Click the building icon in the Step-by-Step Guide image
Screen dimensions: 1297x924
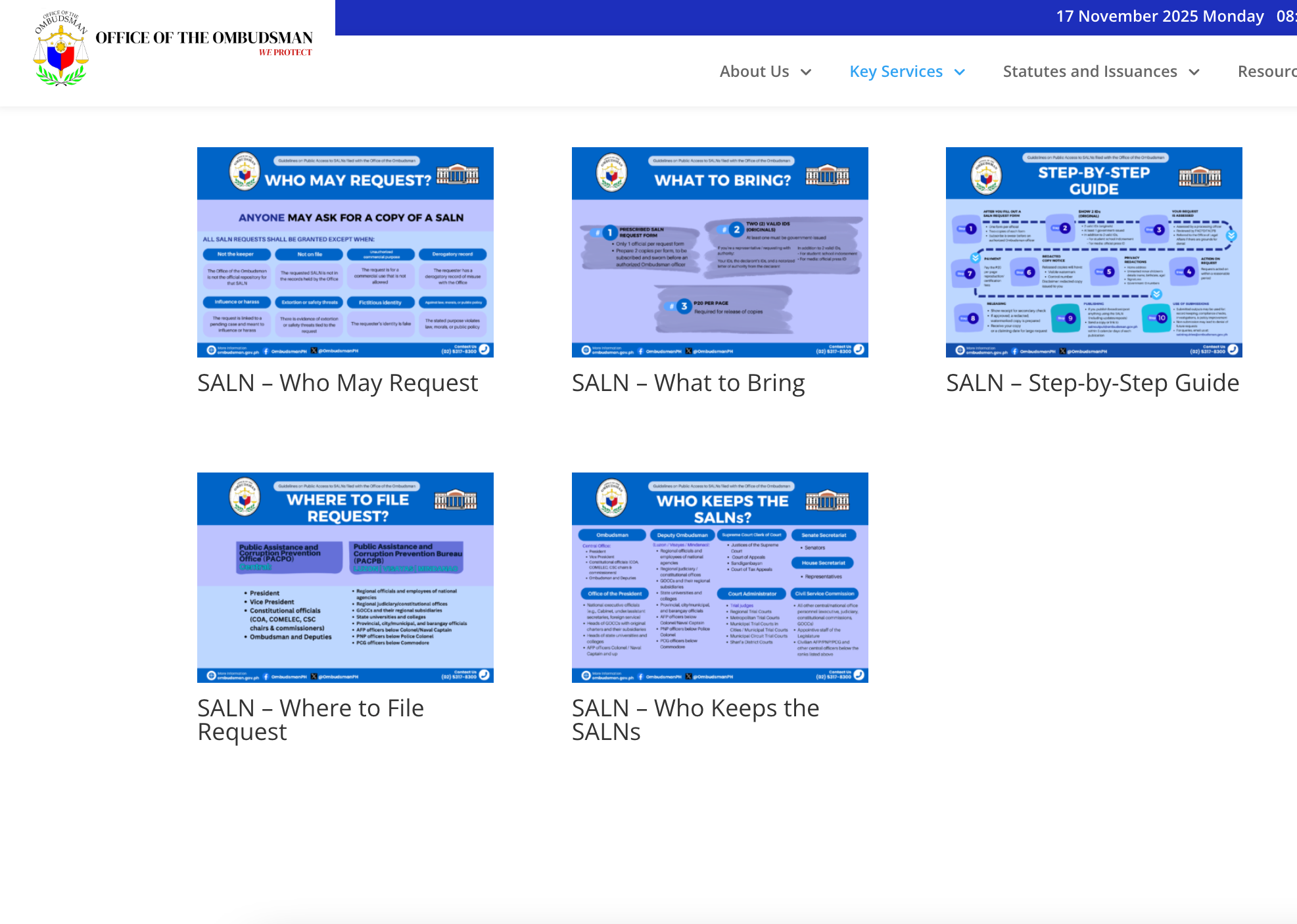pyautogui.click(x=1200, y=176)
